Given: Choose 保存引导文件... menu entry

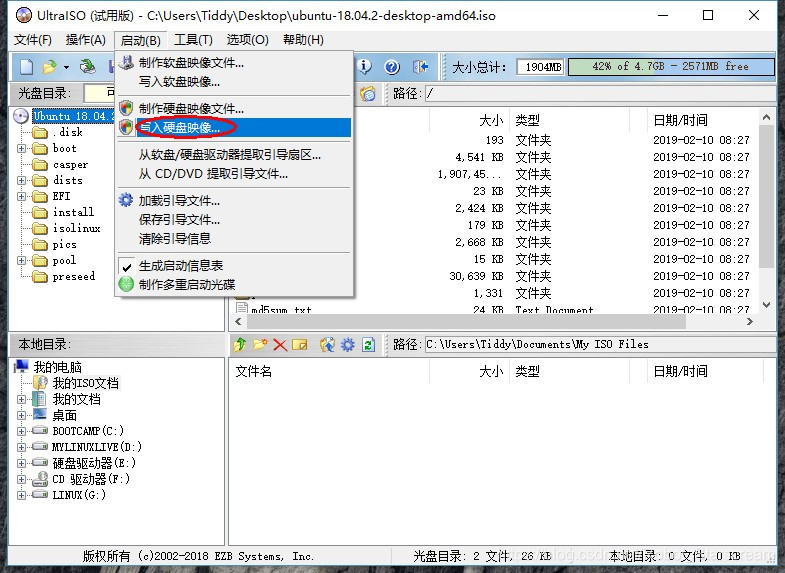Looking at the screenshot, I should (234, 220).
